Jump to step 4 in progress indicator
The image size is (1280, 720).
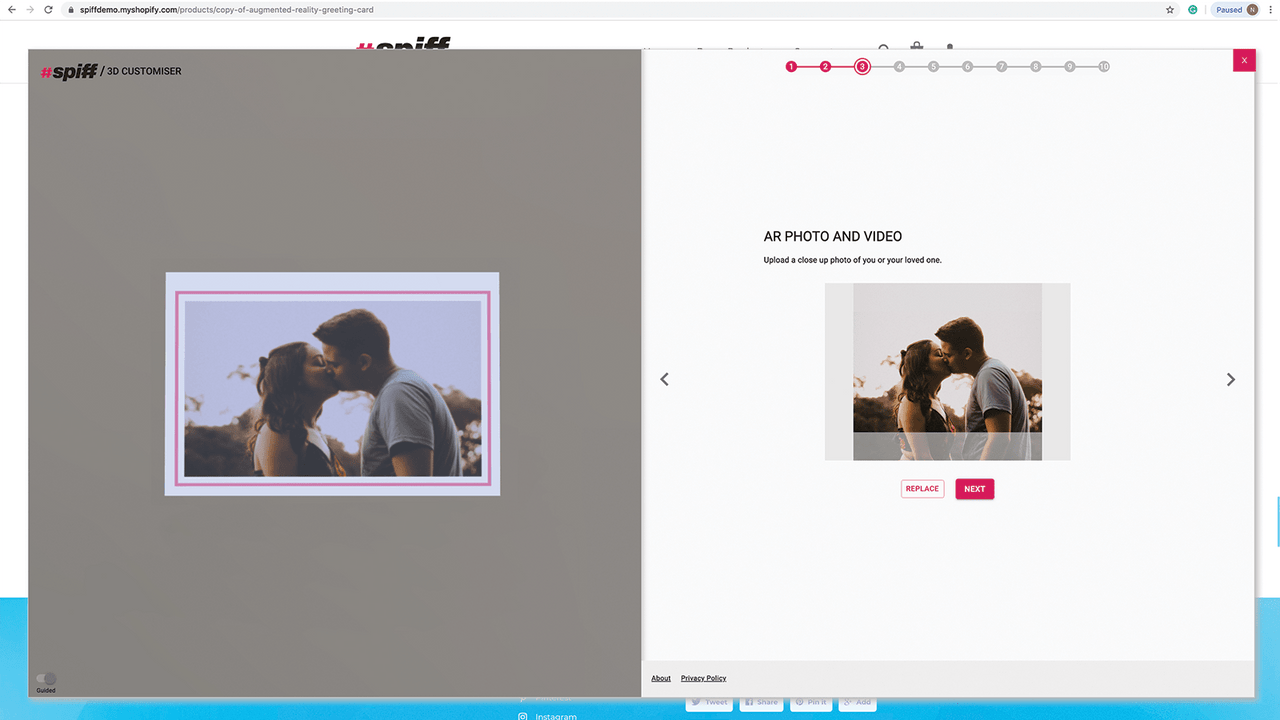click(899, 67)
